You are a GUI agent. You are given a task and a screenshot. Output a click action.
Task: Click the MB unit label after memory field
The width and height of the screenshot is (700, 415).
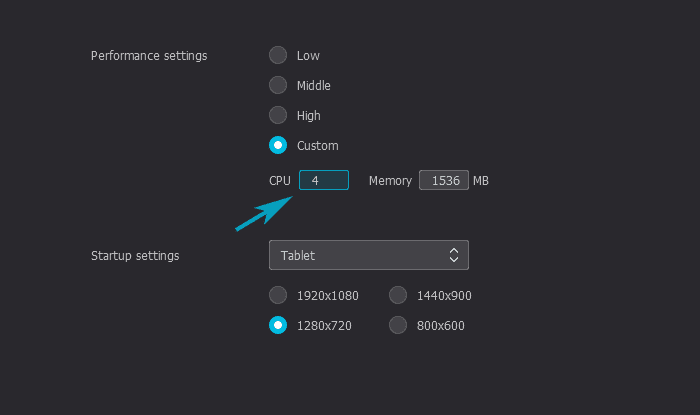[x=481, y=181]
